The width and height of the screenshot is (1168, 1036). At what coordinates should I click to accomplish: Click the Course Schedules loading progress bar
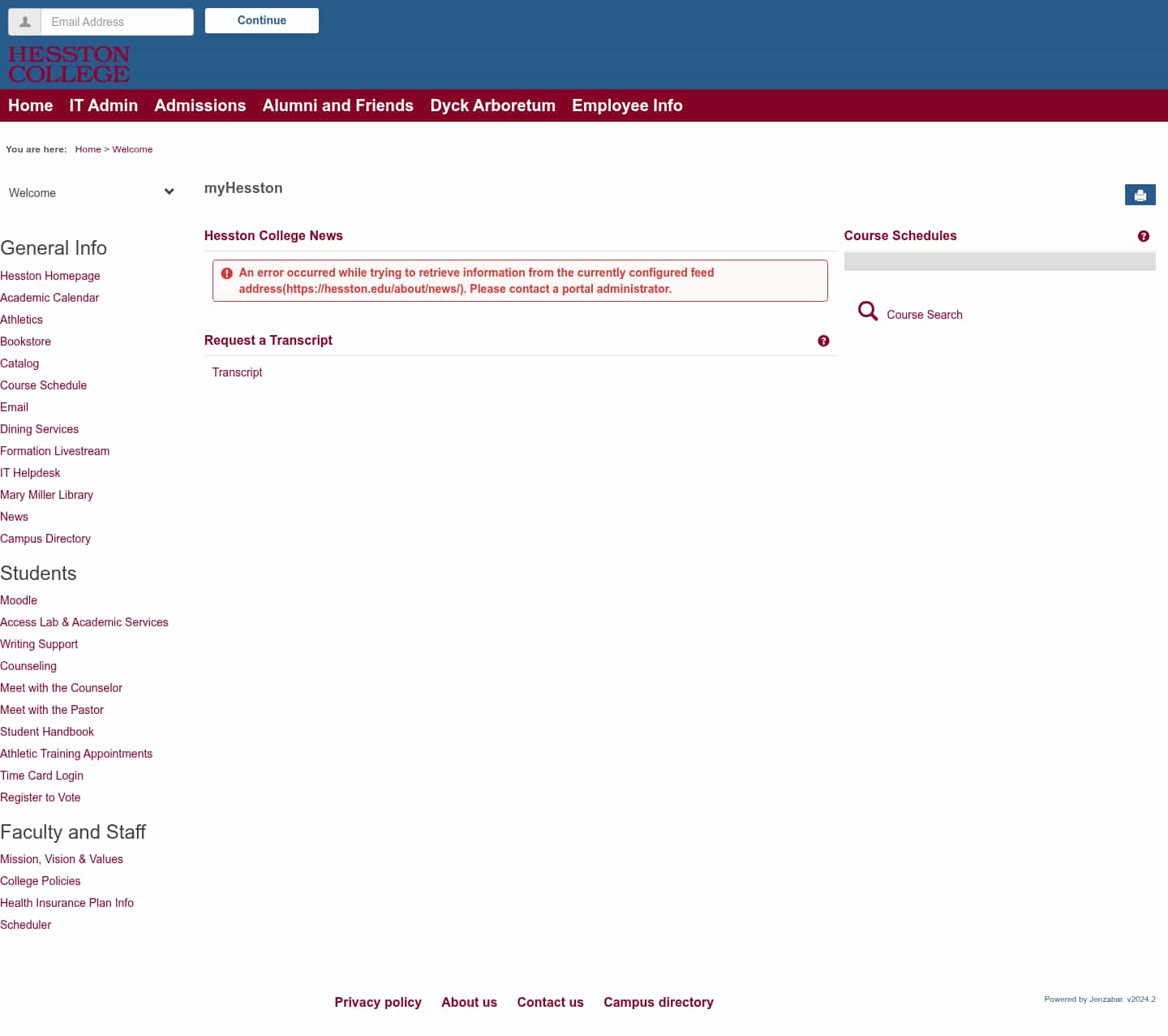click(x=999, y=261)
